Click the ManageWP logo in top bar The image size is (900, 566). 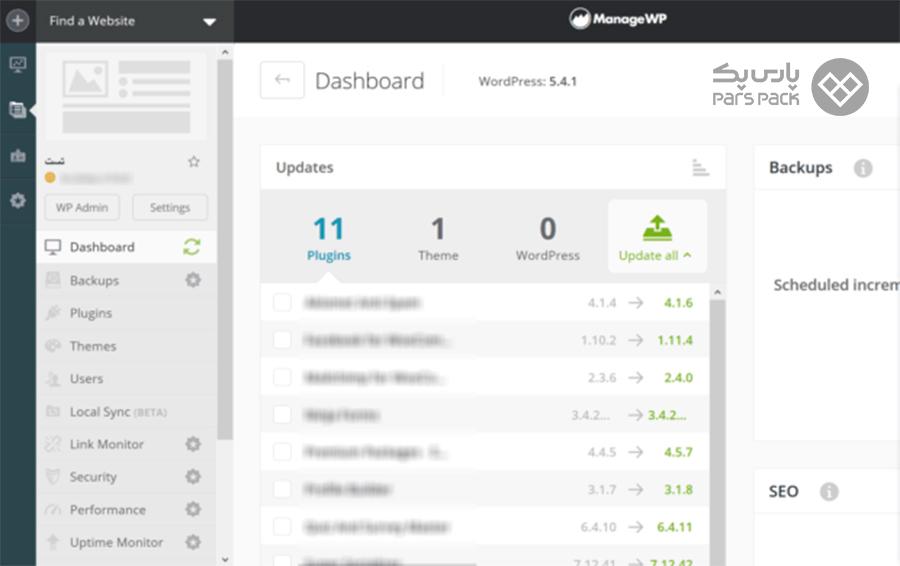[618, 19]
